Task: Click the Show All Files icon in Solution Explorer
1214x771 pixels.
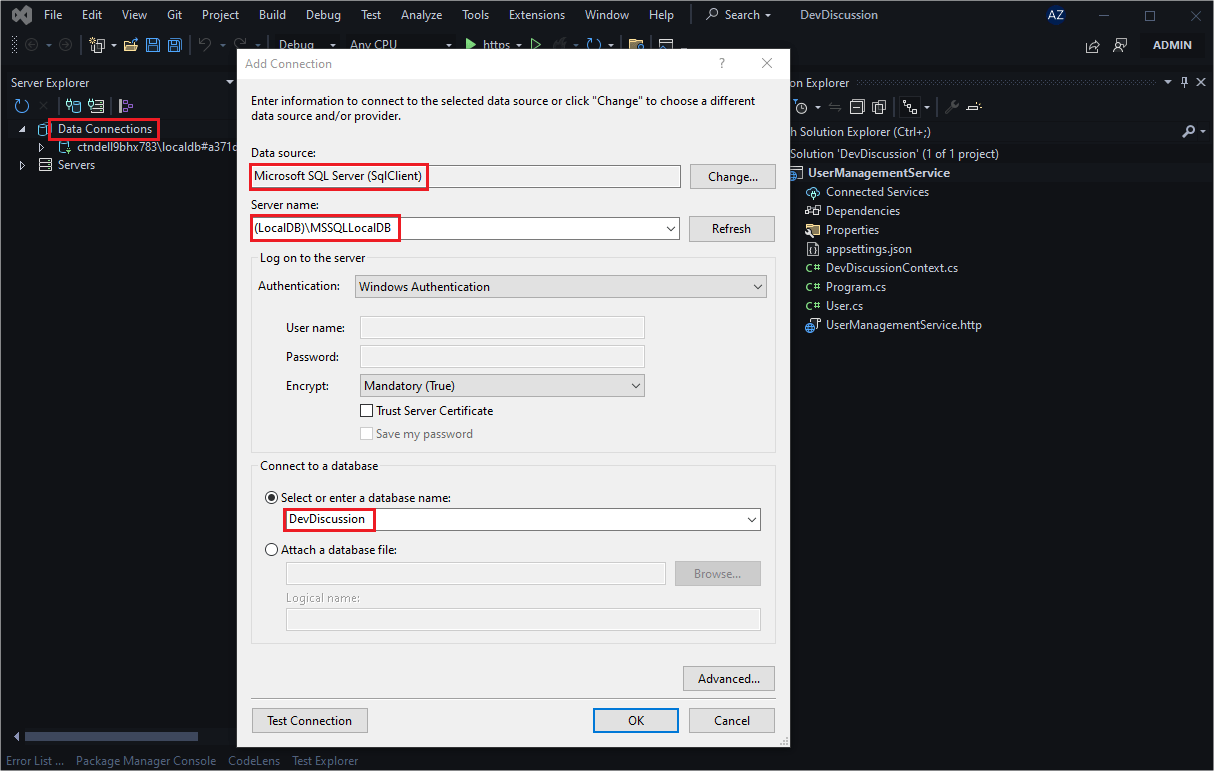Action: tap(879, 107)
